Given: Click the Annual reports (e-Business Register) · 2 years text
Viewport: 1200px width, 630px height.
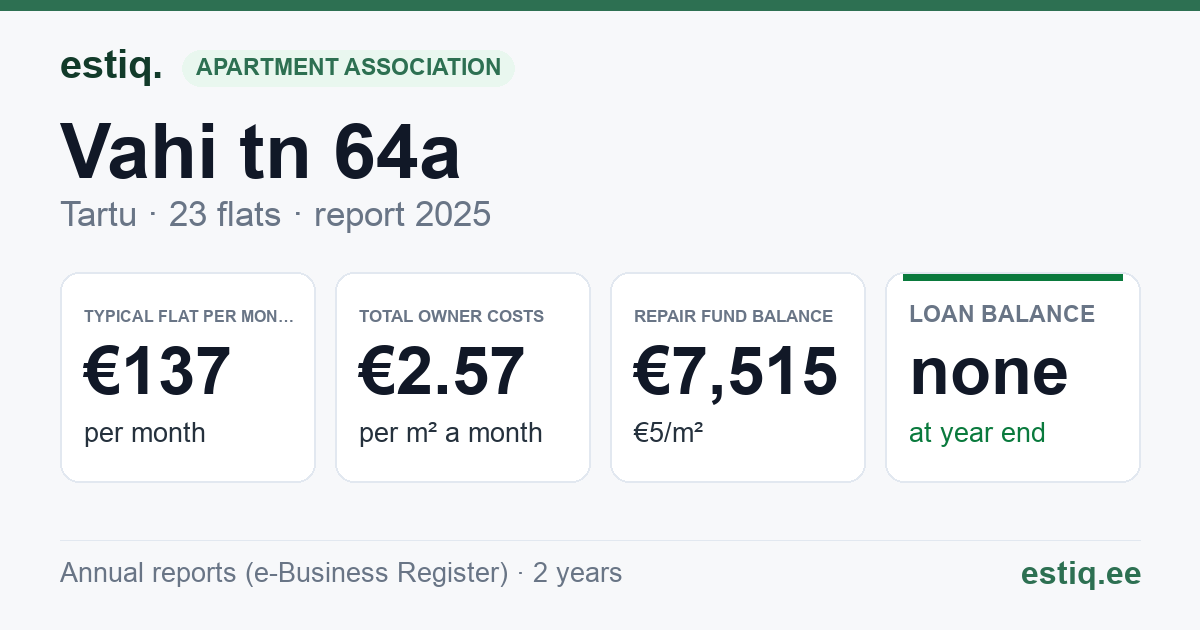Looking at the screenshot, I should click(x=341, y=573).
